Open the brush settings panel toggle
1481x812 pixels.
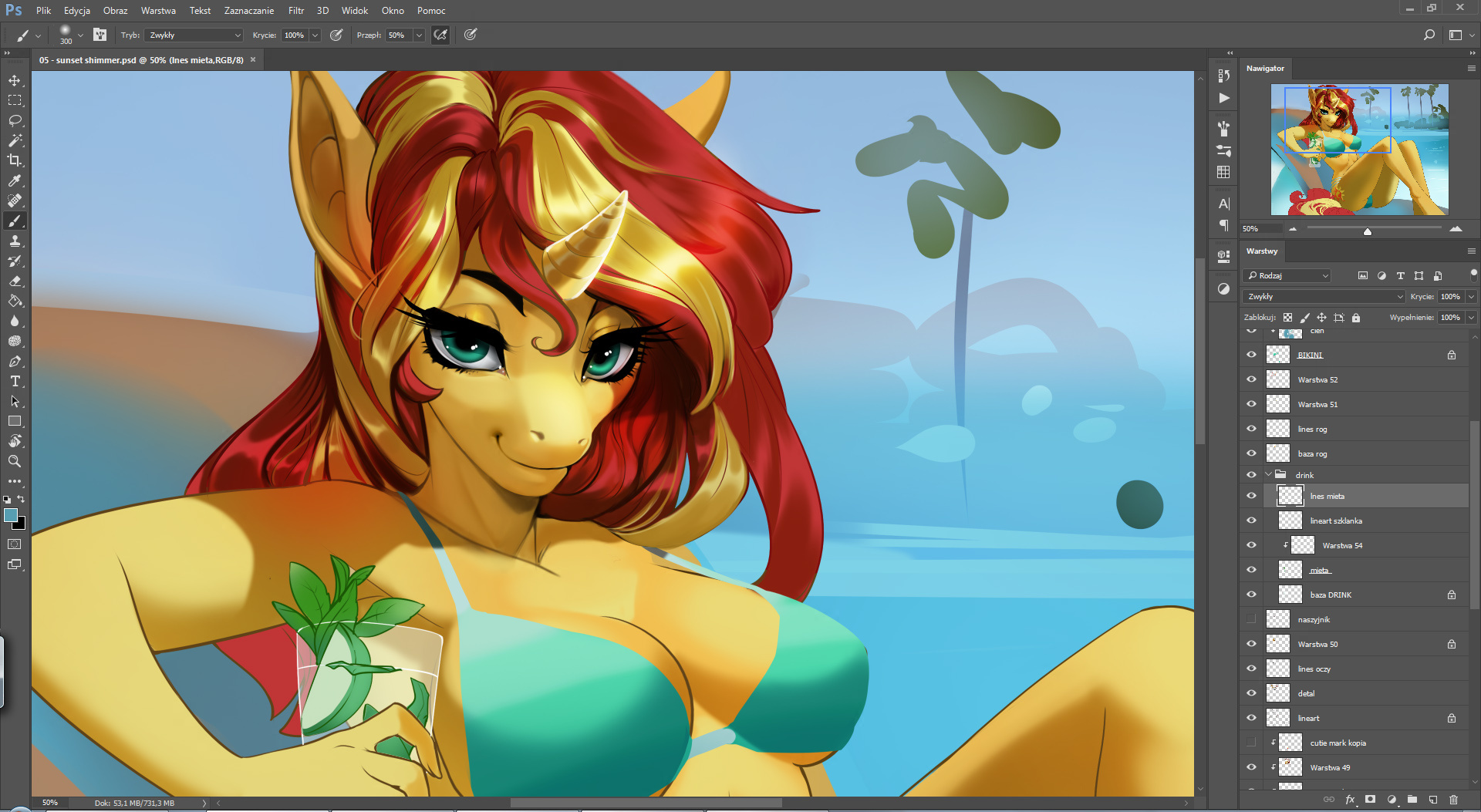point(100,35)
